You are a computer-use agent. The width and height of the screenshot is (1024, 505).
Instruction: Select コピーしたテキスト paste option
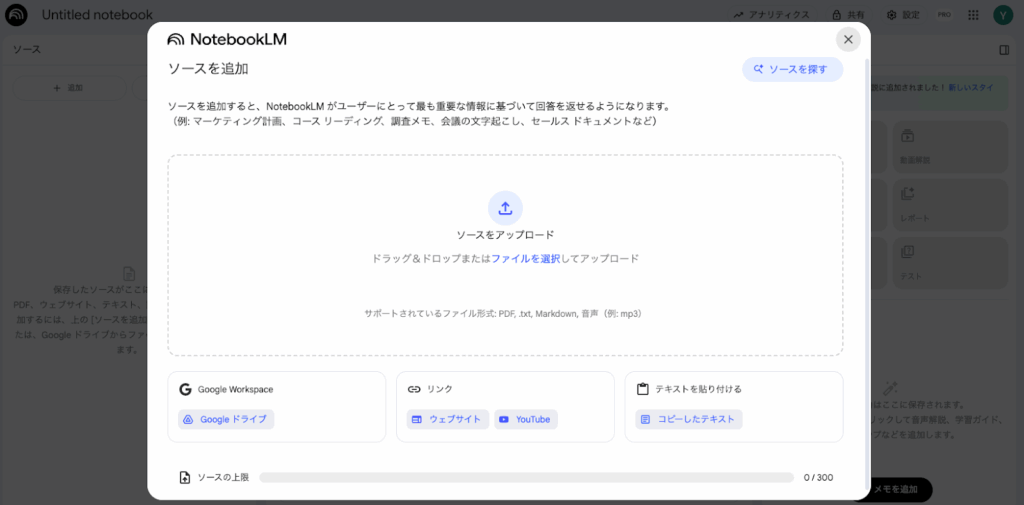pyautogui.click(x=688, y=419)
